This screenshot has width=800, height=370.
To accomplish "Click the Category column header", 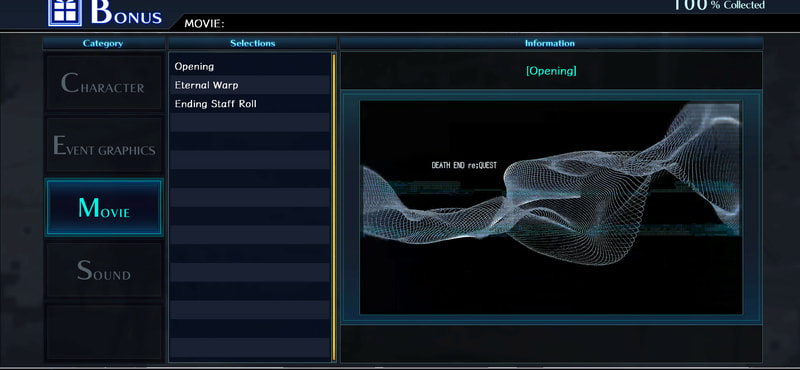I will pyautogui.click(x=103, y=43).
